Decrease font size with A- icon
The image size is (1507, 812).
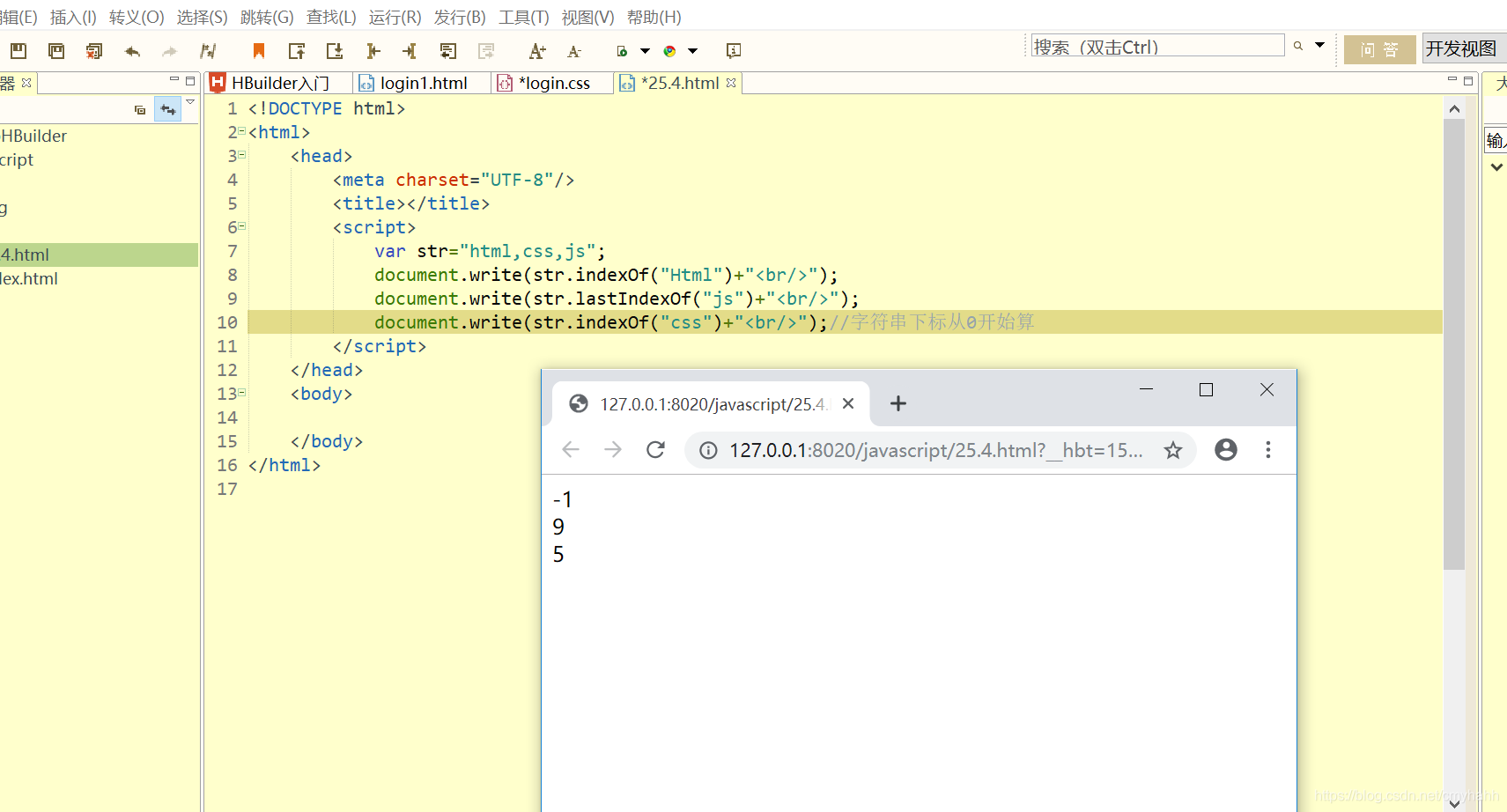tap(574, 51)
